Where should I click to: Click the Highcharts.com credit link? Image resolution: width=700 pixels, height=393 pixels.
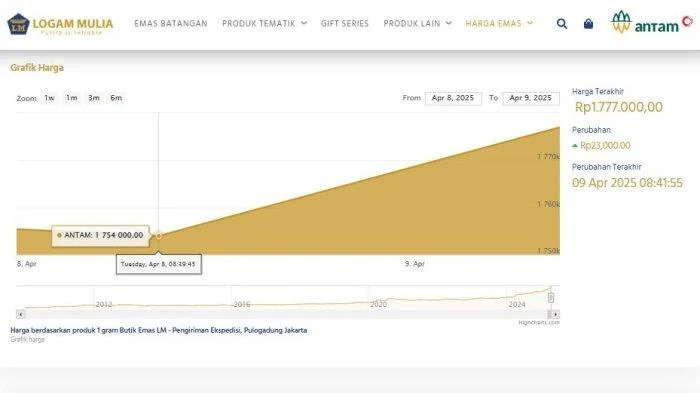pyautogui.click(x=539, y=322)
